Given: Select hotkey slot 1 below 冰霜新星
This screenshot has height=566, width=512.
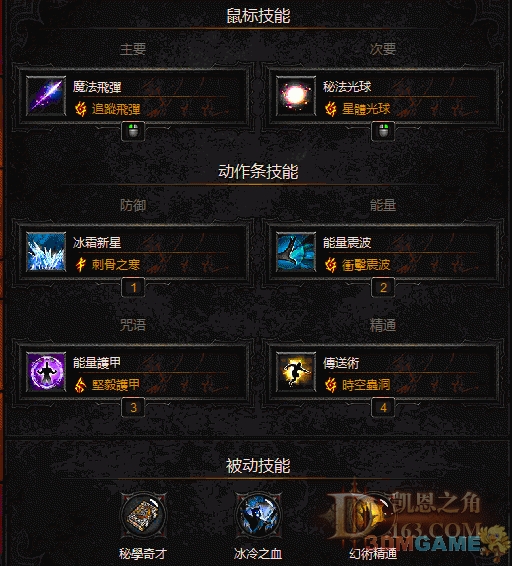Looking at the screenshot, I should pos(133,287).
